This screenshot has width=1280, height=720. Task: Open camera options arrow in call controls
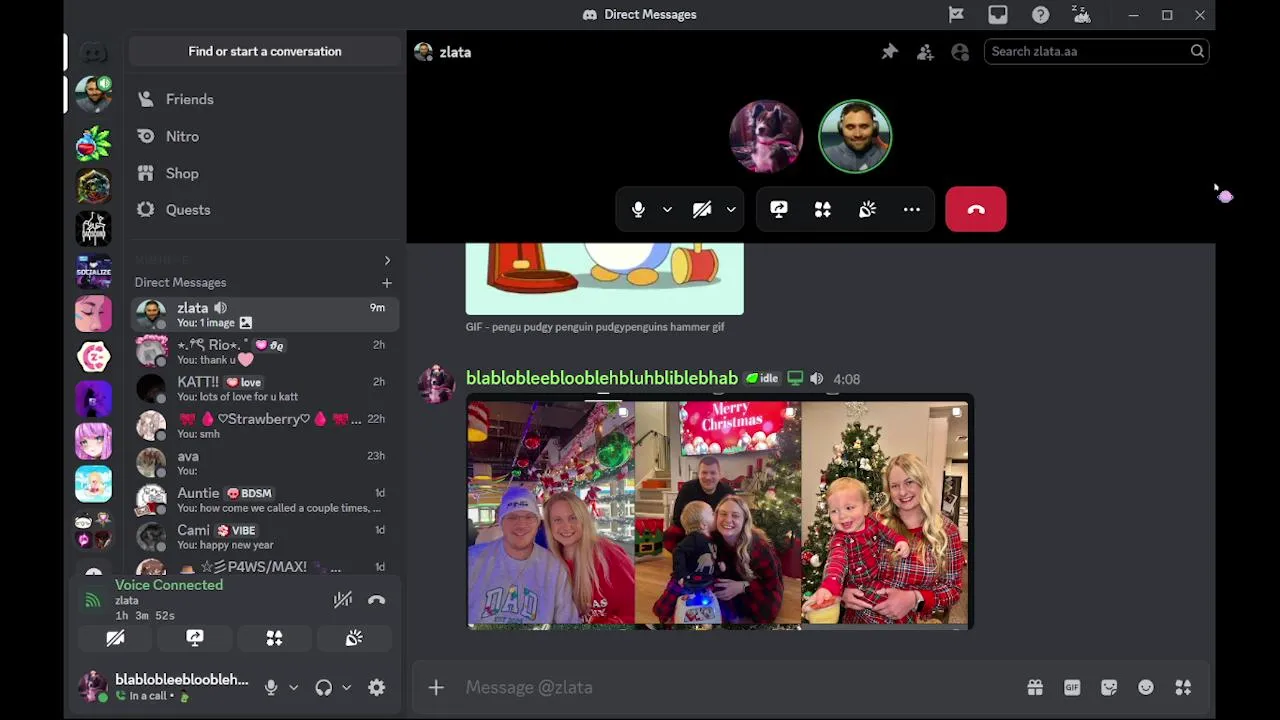coord(731,210)
